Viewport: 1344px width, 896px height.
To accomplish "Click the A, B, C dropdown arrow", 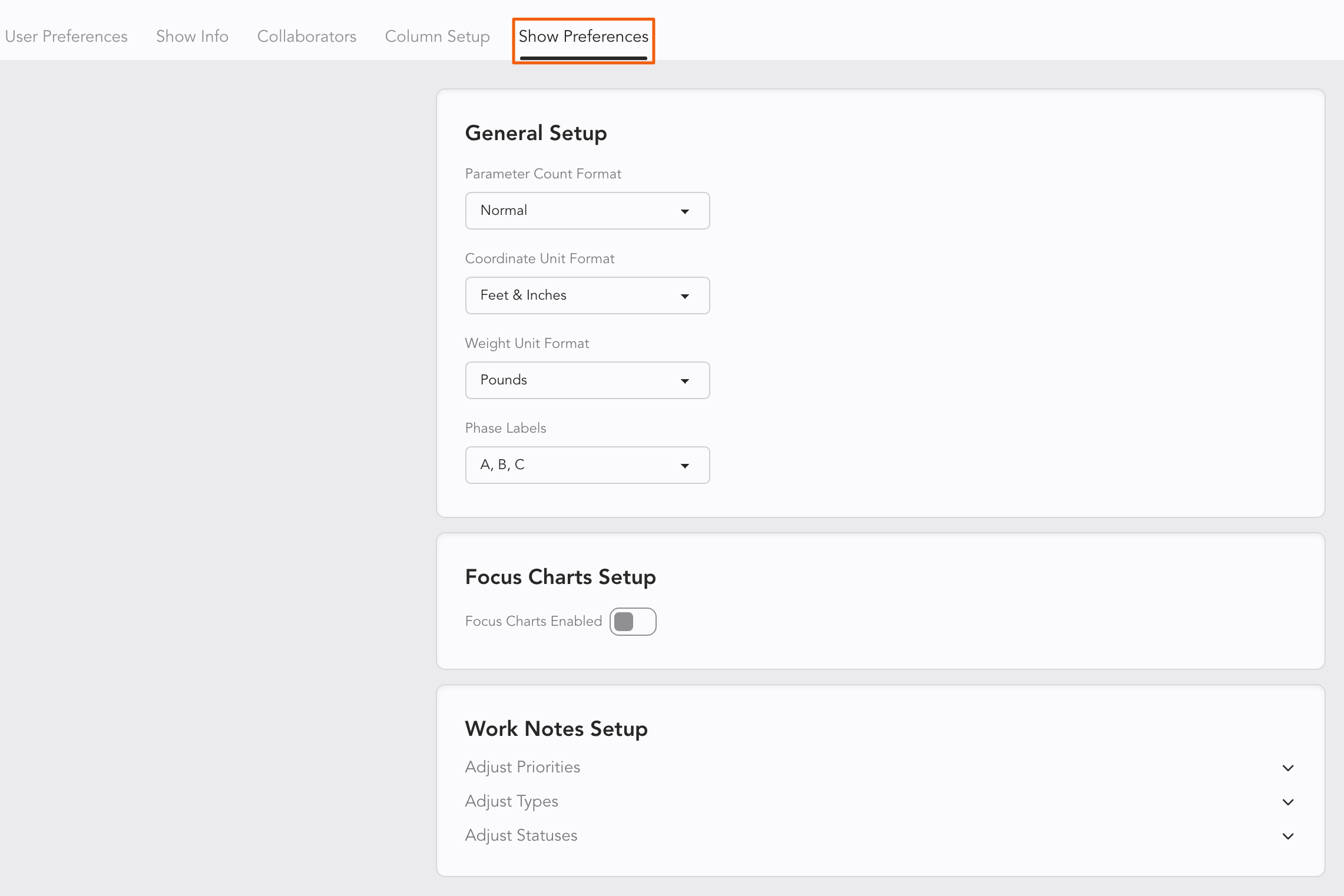I will (x=684, y=466).
